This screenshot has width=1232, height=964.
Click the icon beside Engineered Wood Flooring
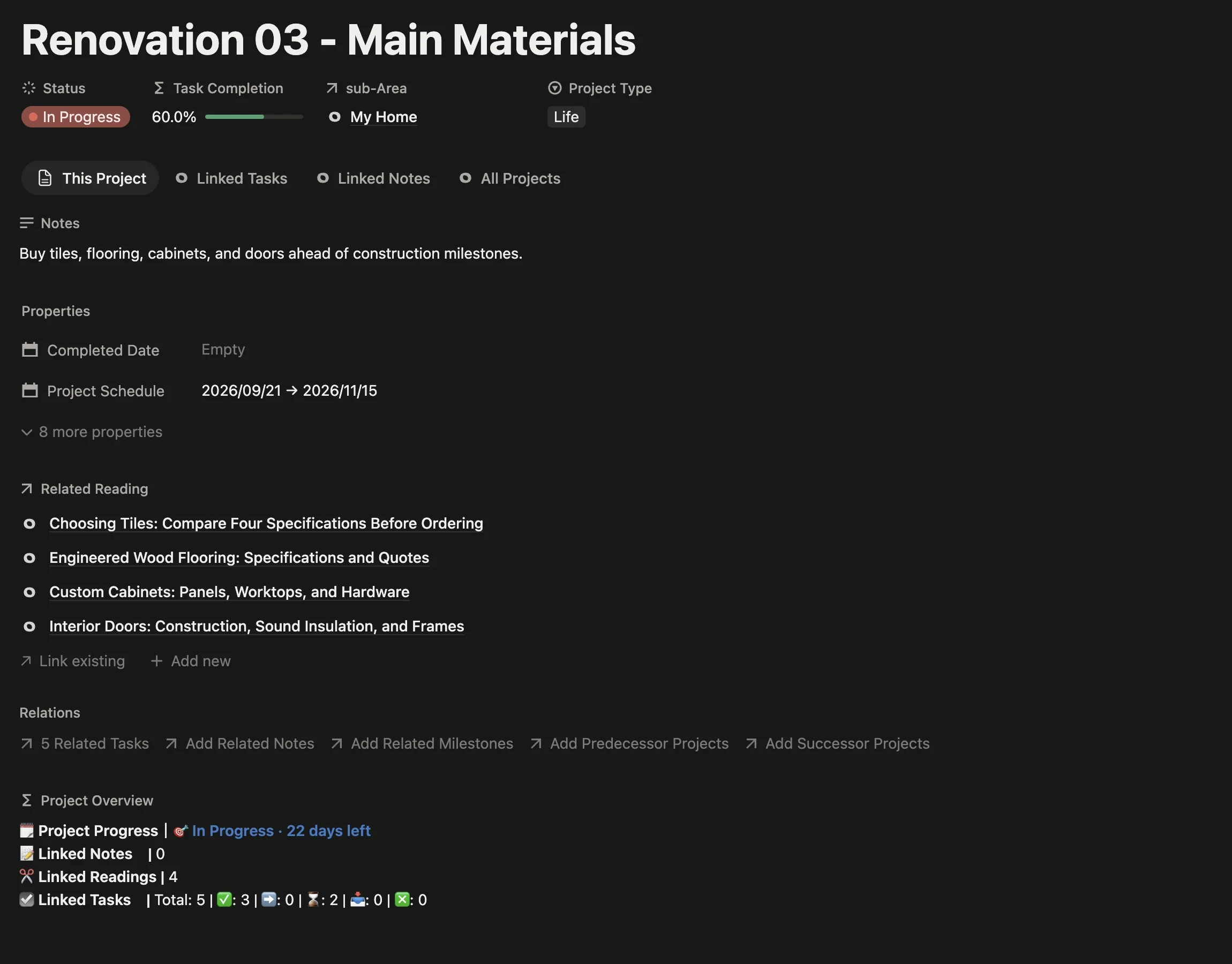pyautogui.click(x=29, y=558)
